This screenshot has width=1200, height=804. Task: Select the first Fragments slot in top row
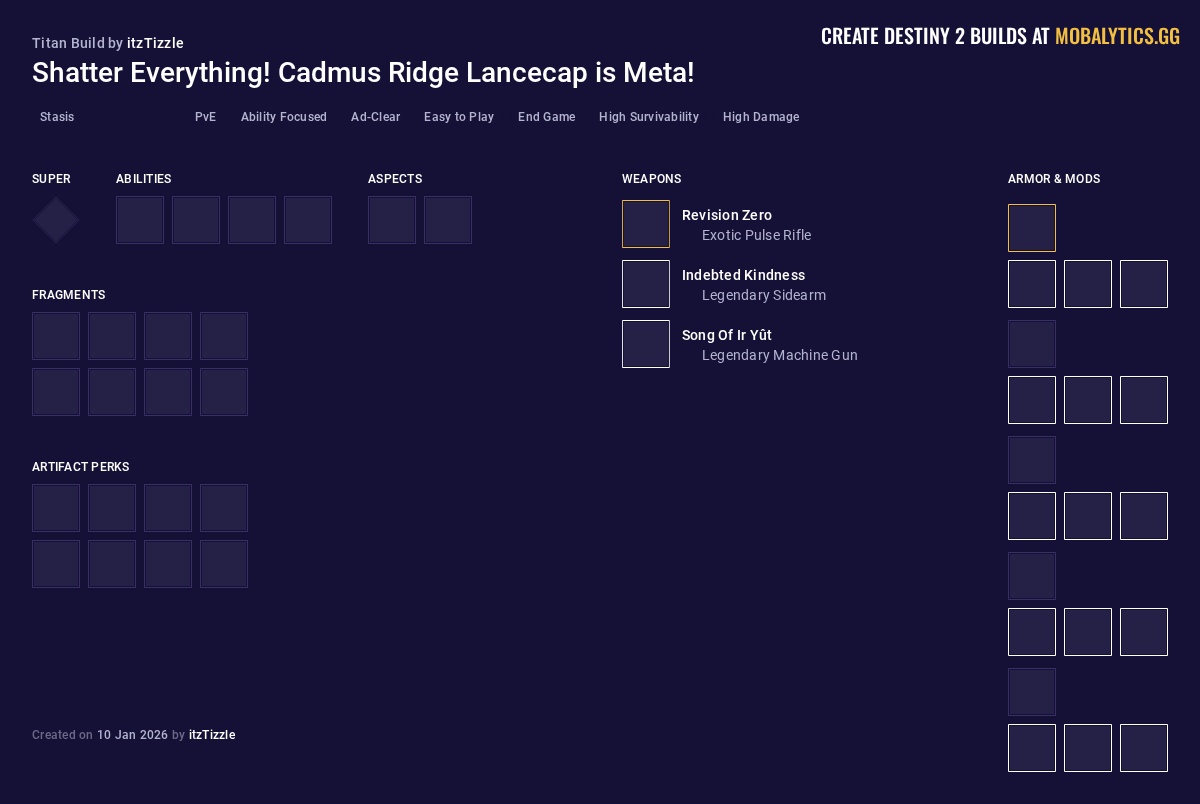pyautogui.click(x=56, y=336)
